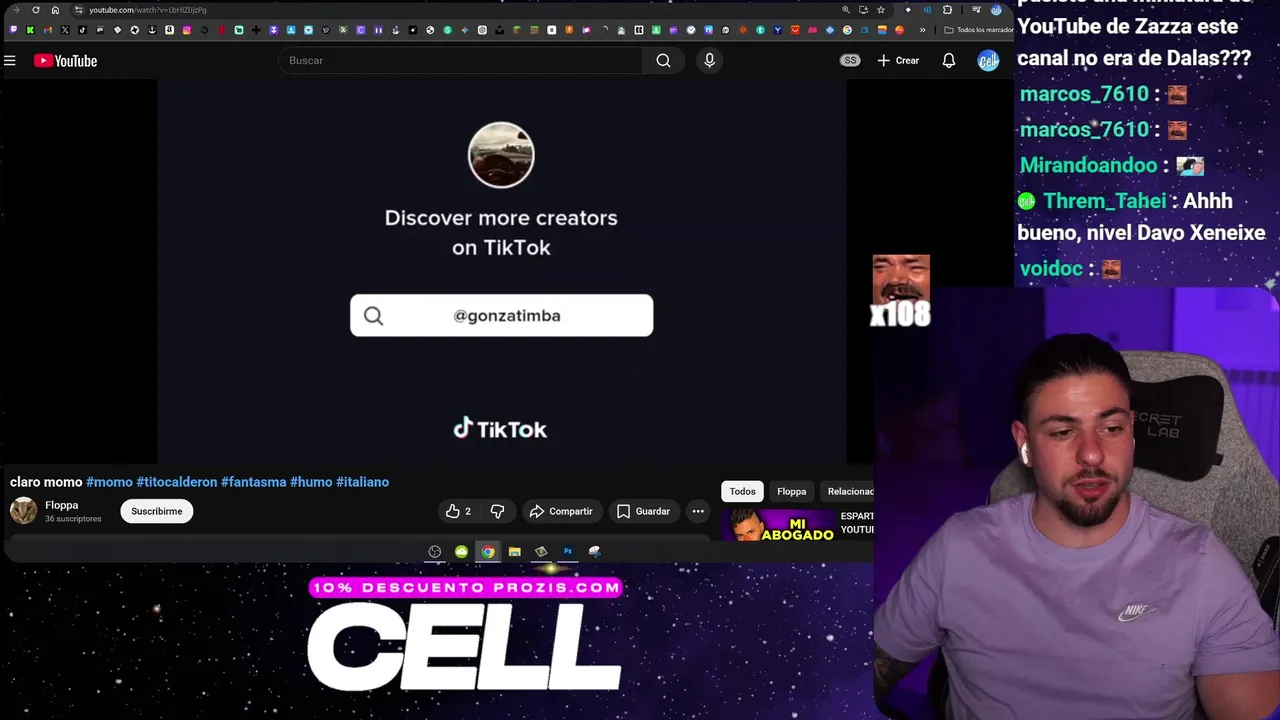The width and height of the screenshot is (1280, 720).
Task: Bookmark this page with star icon
Action: click(881, 10)
